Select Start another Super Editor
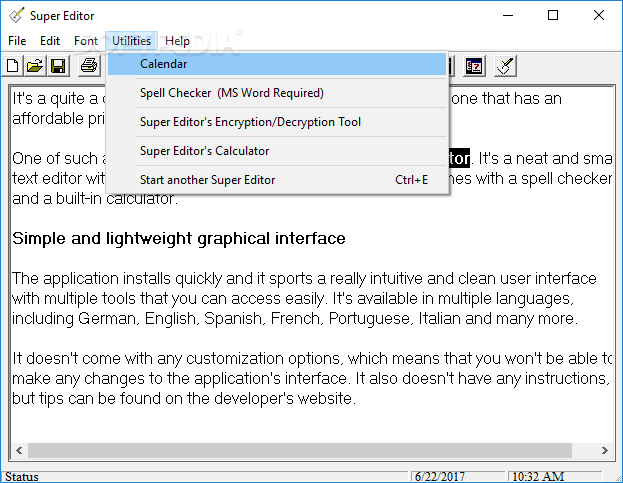The image size is (623, 483). click(x=277, y=180)
